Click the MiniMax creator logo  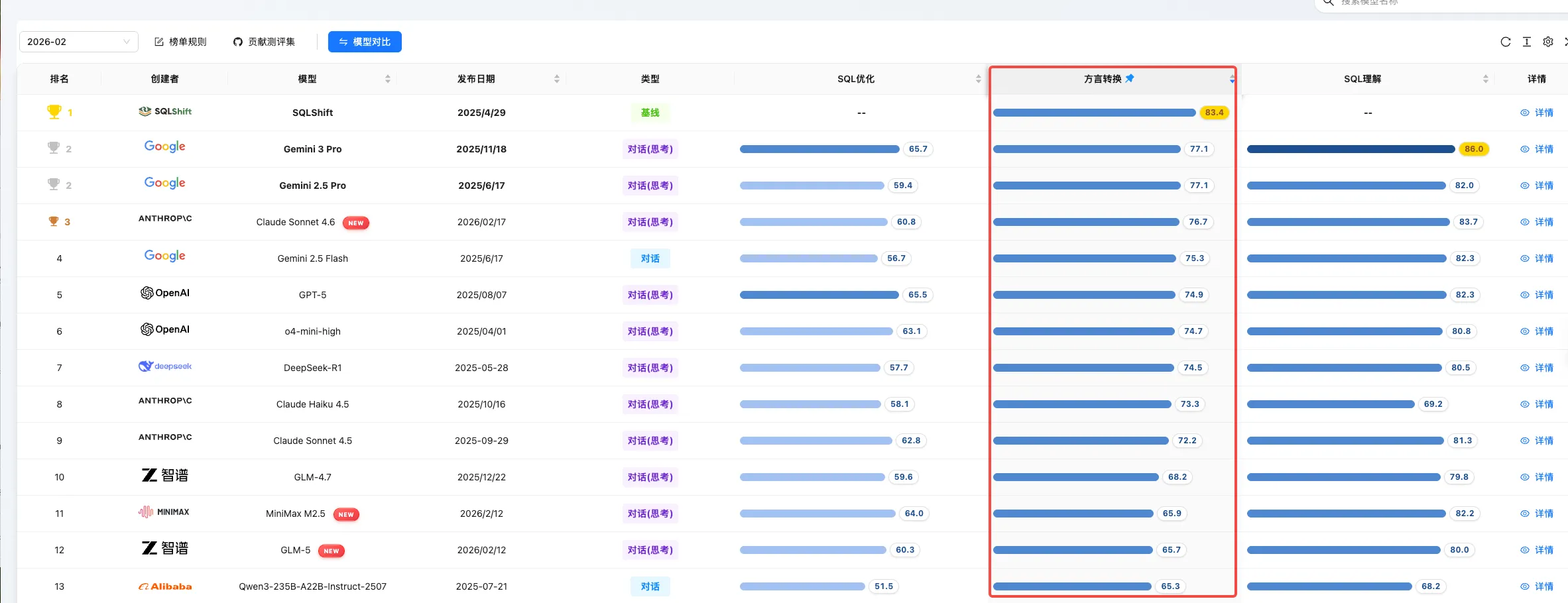click(x=164, y=512)
